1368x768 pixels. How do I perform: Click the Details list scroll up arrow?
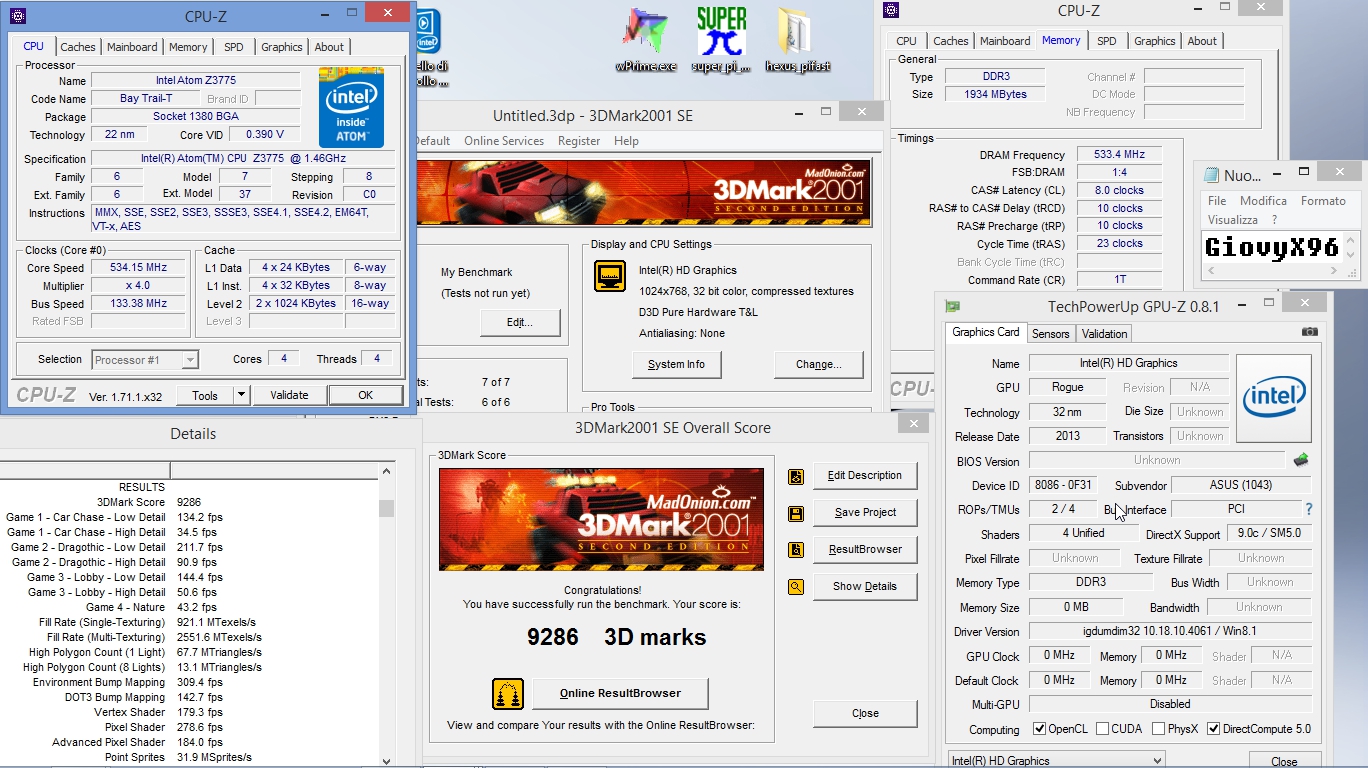pyautogui.click(x=387, y=471)
